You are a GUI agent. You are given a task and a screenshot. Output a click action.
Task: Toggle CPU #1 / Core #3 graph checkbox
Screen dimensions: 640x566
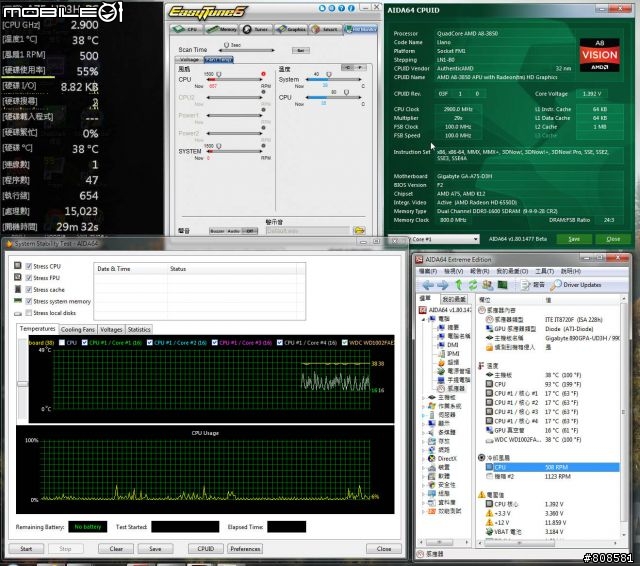215,343
